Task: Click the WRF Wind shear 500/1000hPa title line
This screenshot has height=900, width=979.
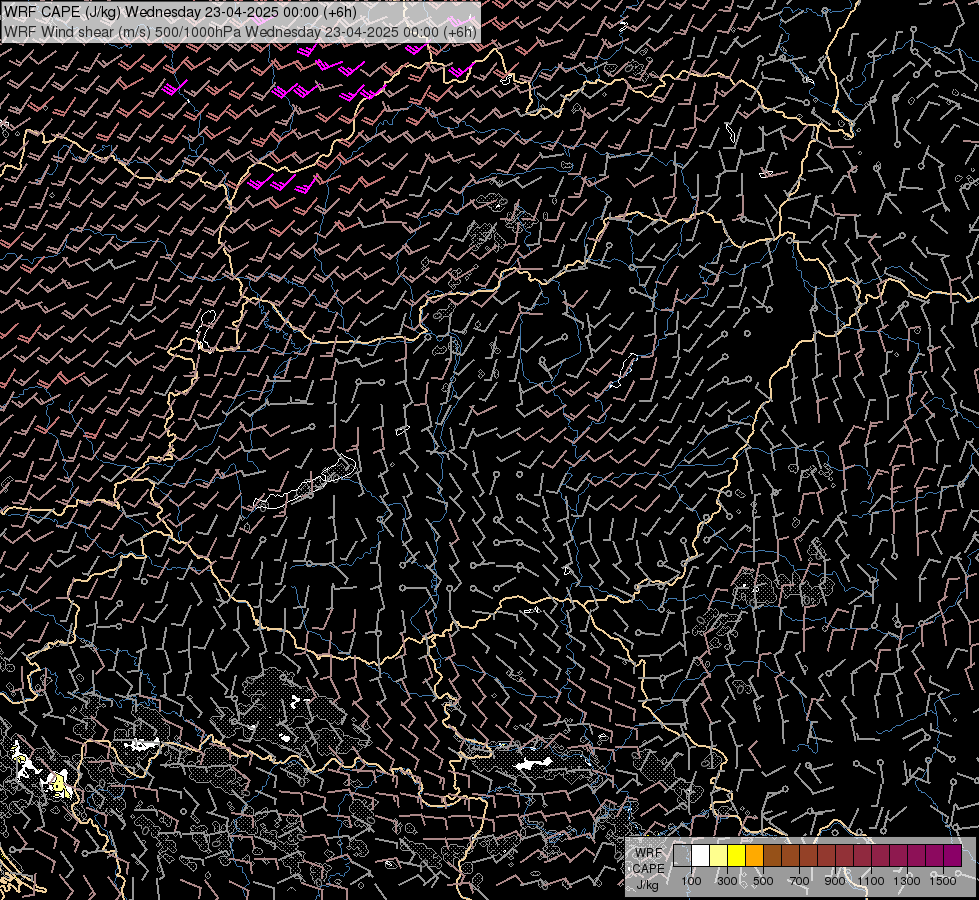Action: pyautogui.click(x=240, y=32)
